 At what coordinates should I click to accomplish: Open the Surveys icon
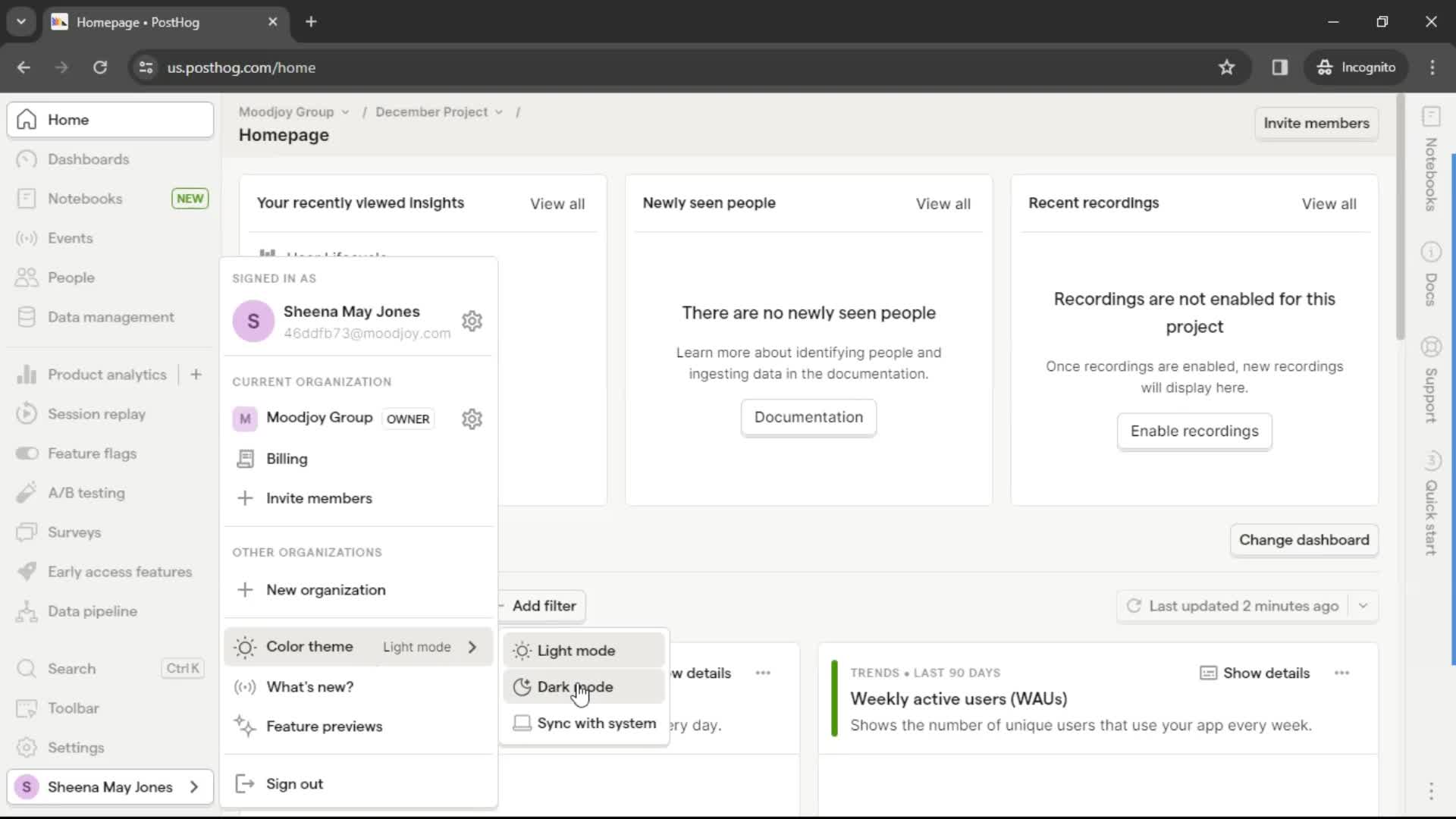27,532
